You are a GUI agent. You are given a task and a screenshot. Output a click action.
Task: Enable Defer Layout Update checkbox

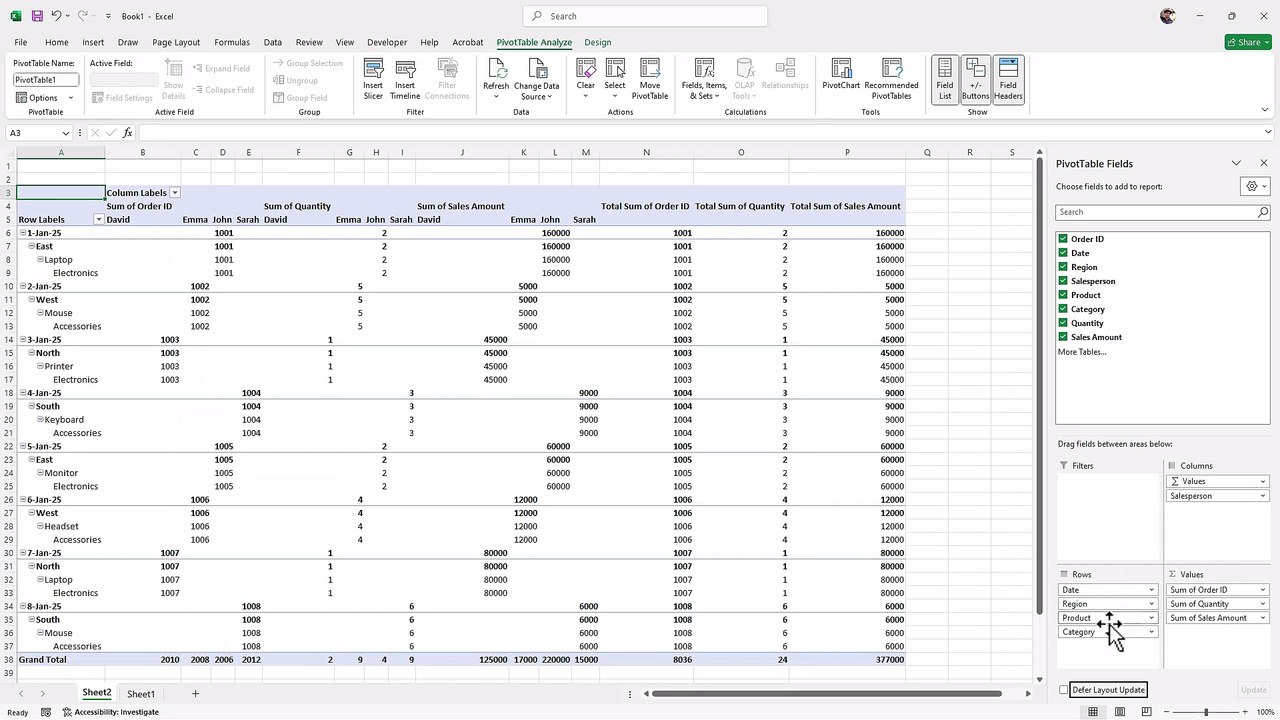(x=1063, y=690)
